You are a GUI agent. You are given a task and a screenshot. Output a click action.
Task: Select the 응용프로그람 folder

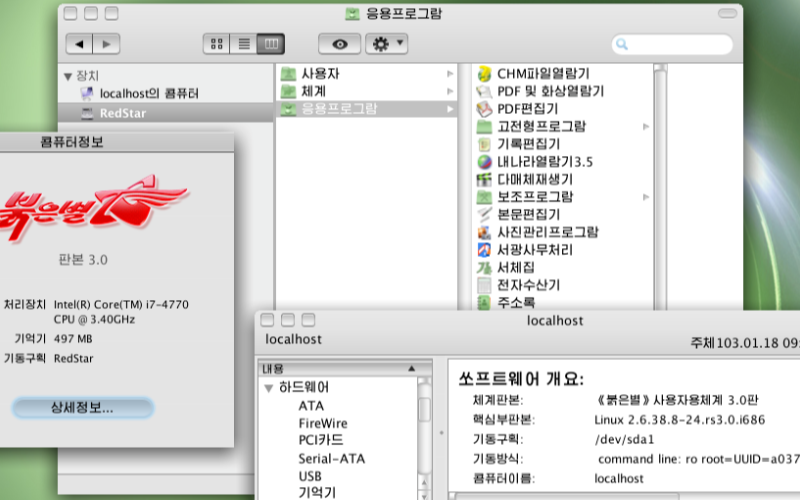pos(367,109)
